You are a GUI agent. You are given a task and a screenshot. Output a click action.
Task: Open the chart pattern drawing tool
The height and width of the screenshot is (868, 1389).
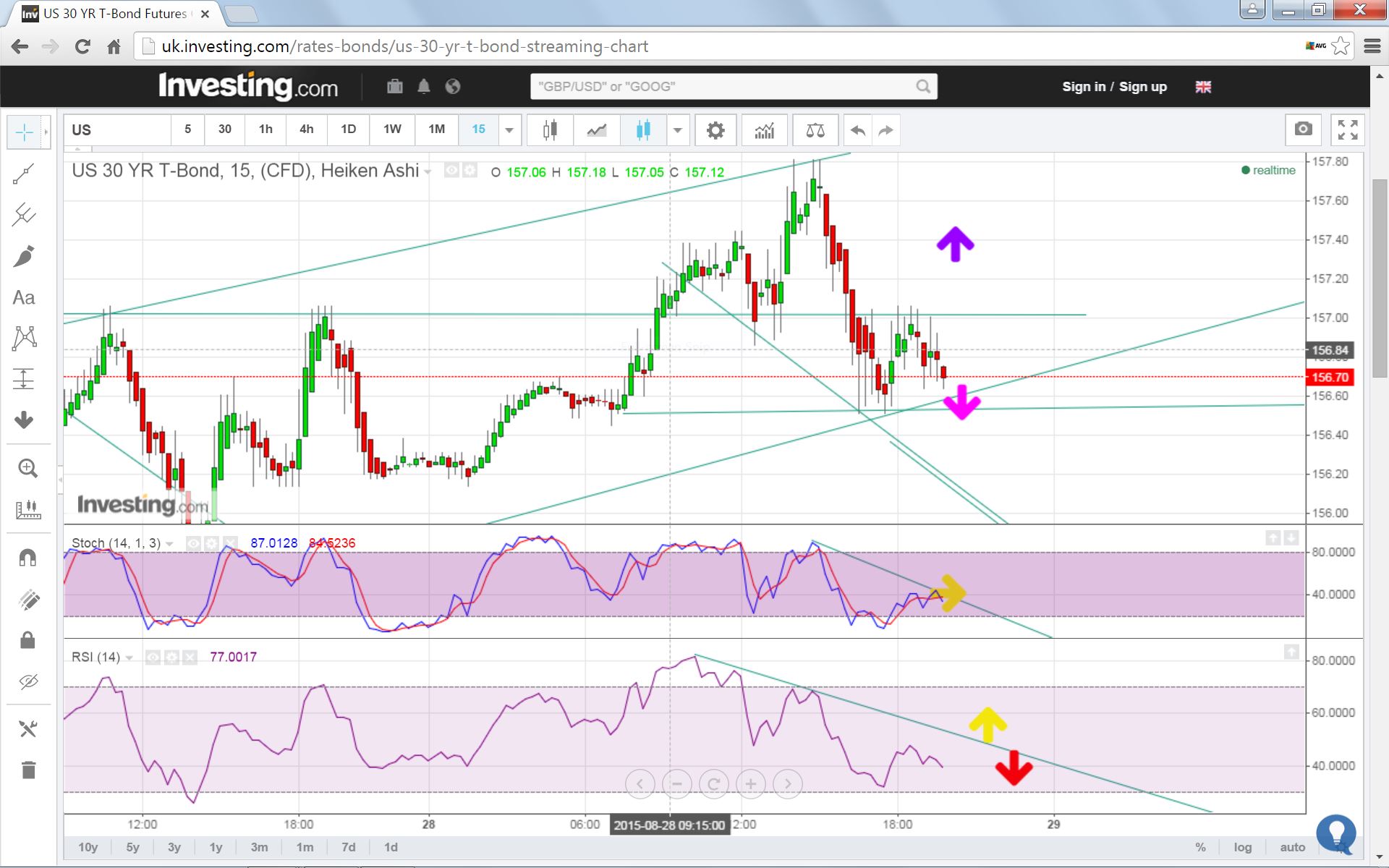coord(24,338)
